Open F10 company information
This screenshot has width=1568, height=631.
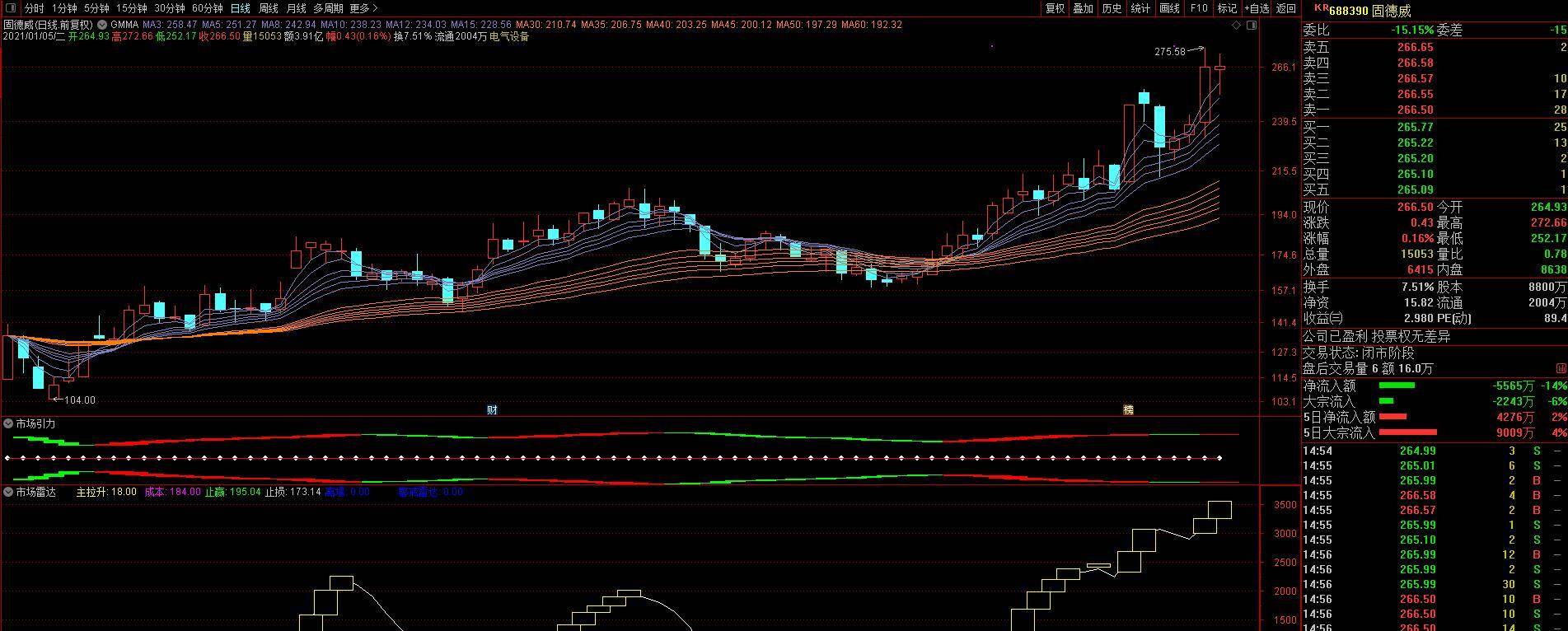point(1199,8)
